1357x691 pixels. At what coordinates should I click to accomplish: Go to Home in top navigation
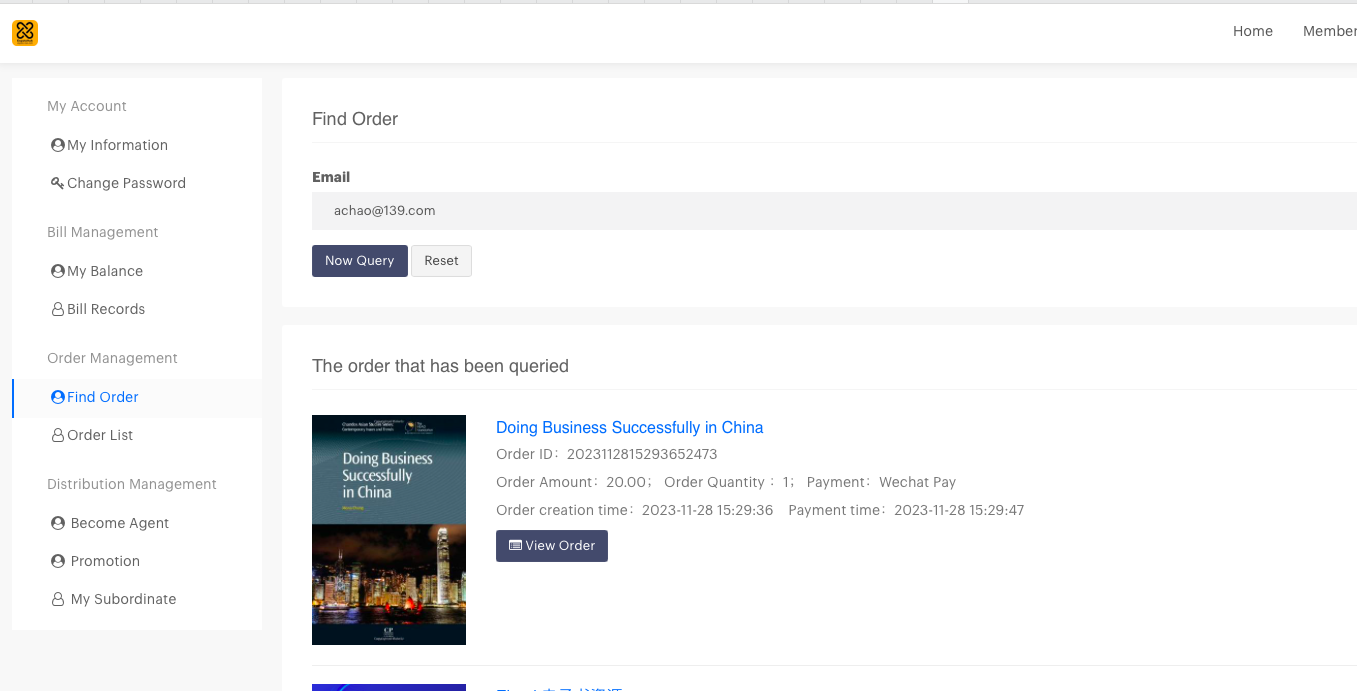tap(1252, 31)
